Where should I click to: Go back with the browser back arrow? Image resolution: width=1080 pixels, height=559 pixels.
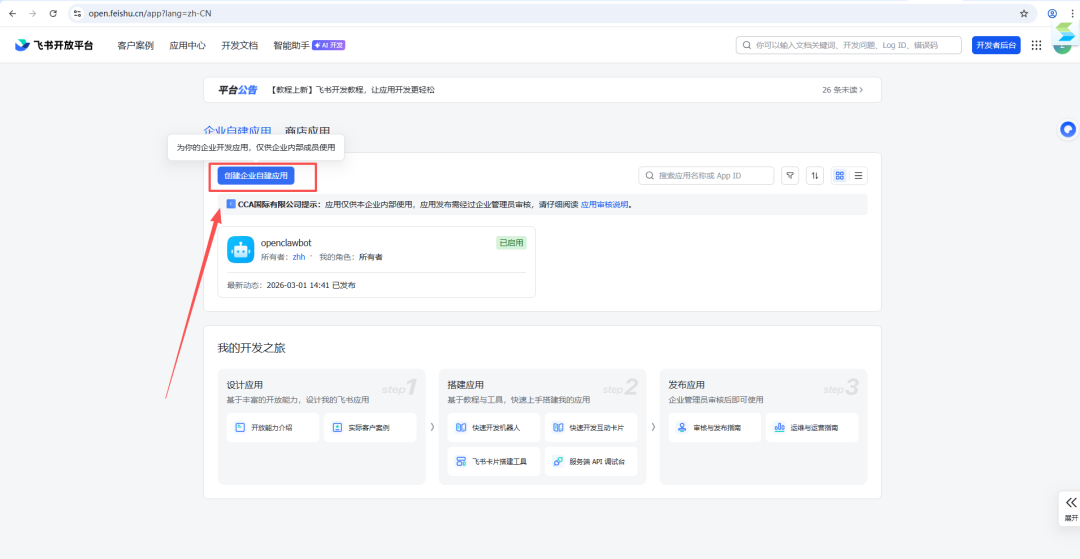pyautogui.click(x=12, y=13)
